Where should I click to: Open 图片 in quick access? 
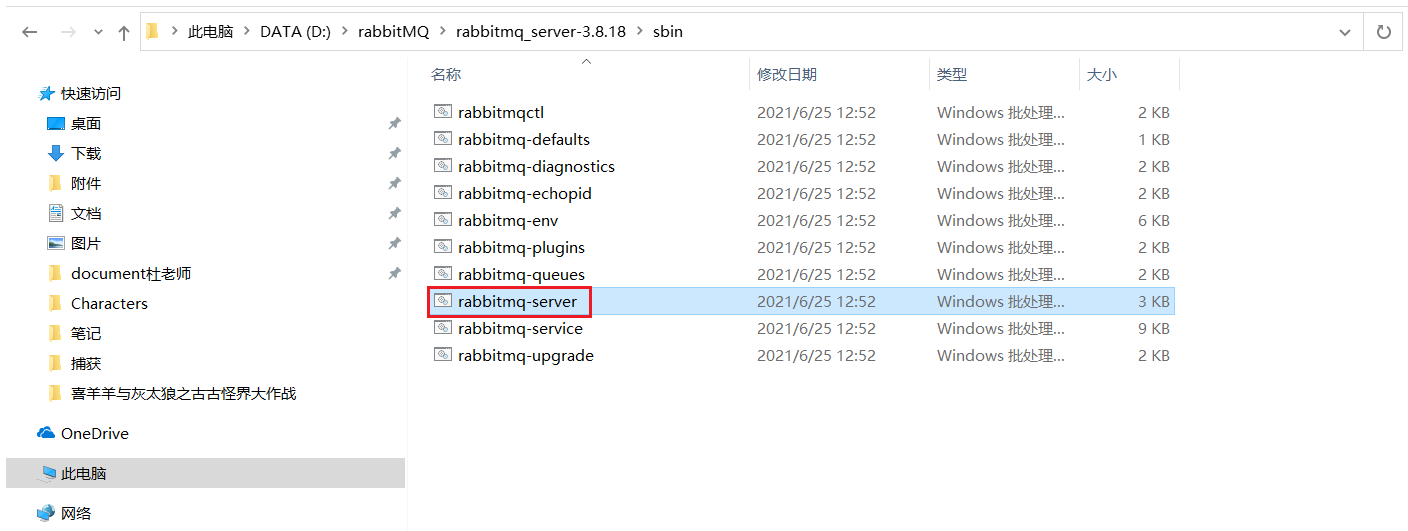pos(86,243)
